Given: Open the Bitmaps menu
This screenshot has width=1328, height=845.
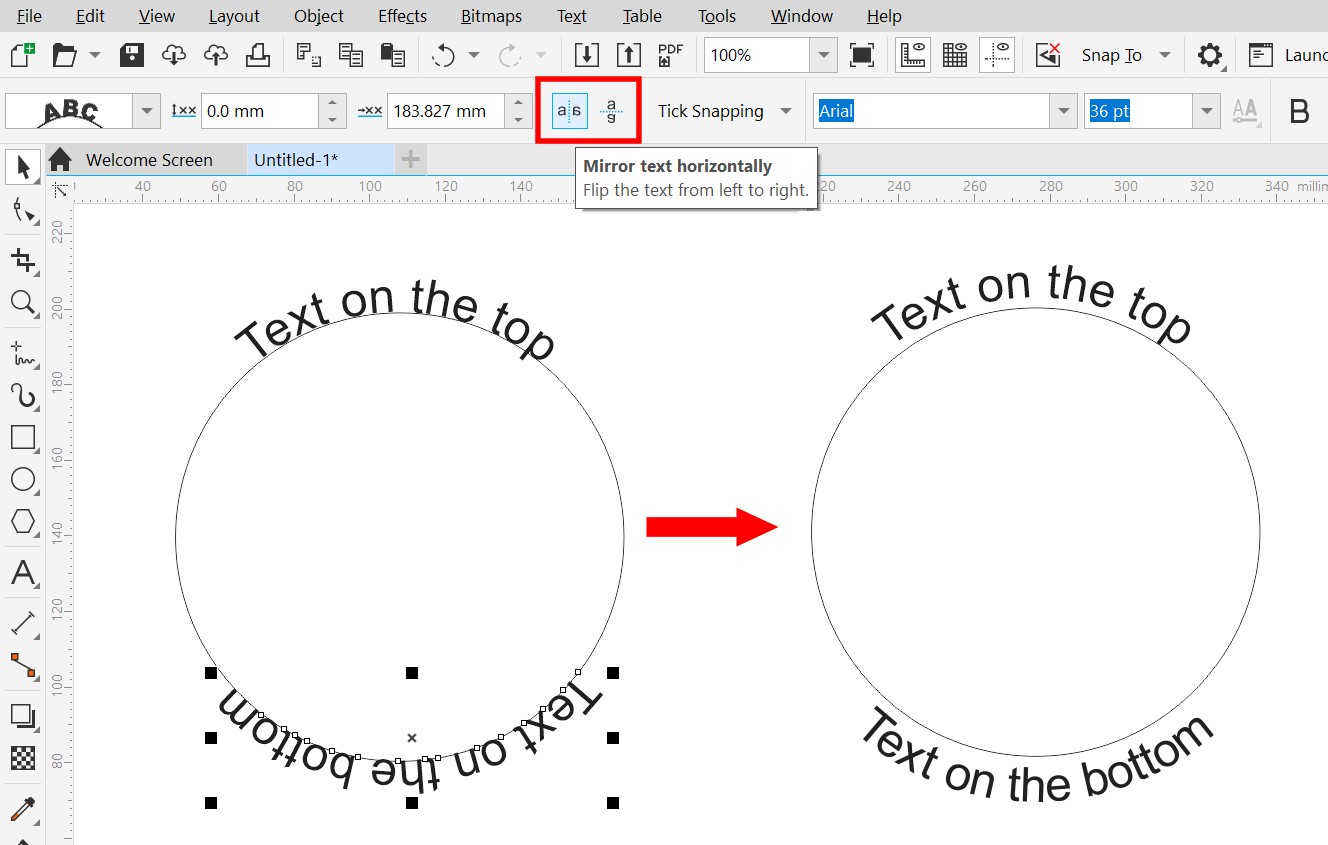Looking at the screenshot, I should 491,16.
